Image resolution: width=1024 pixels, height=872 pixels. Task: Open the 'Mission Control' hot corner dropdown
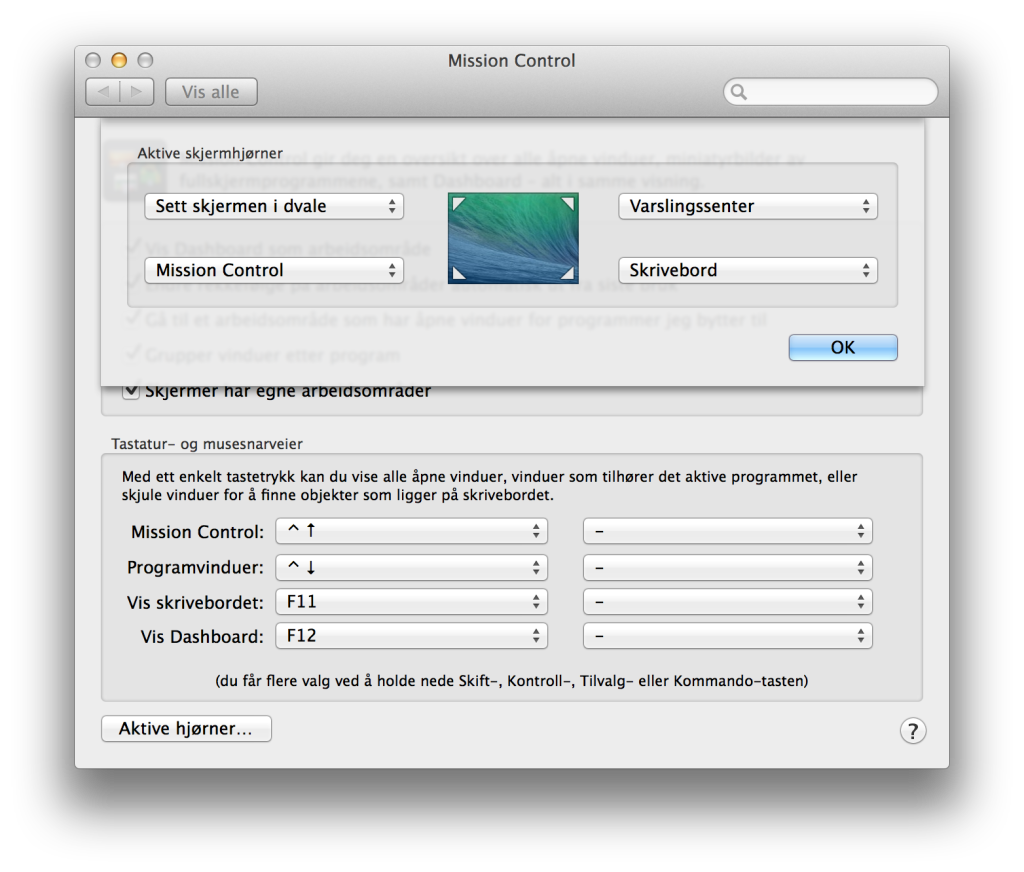click(274, 270)
